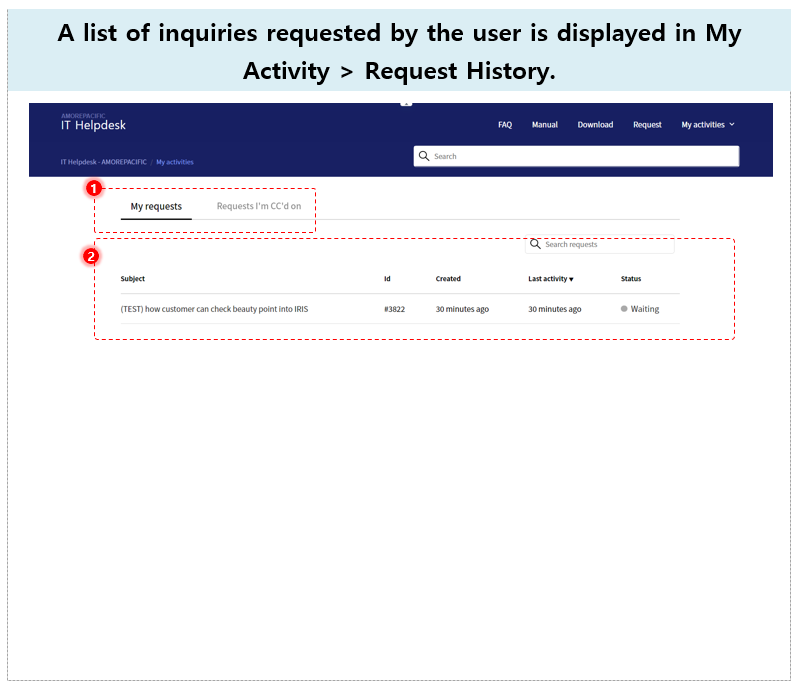Click the Waiting status dot
Image resolution: width=799 pixels, height=688 pixels.
point(624,309)
